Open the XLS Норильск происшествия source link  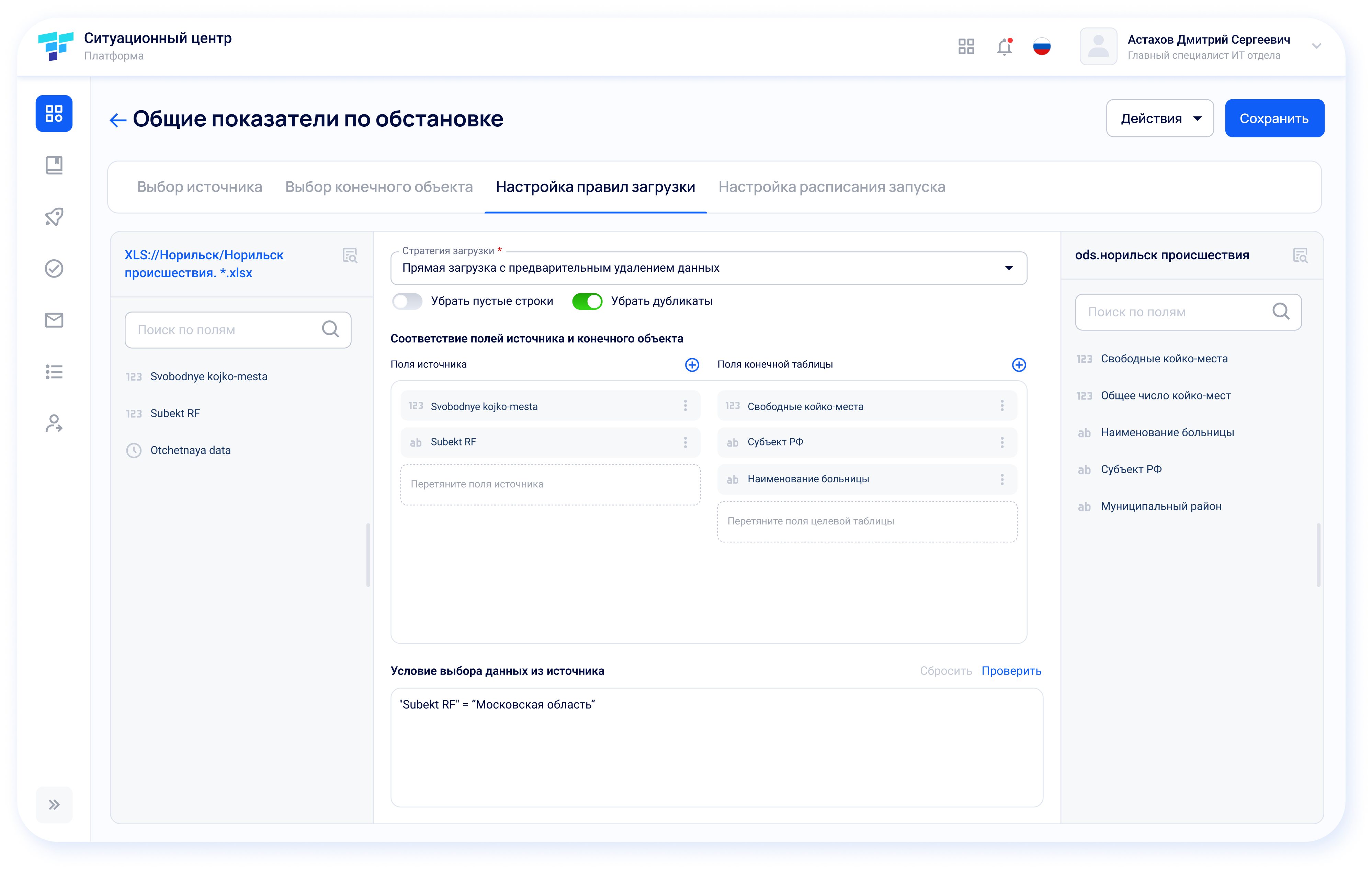point(204,264)
